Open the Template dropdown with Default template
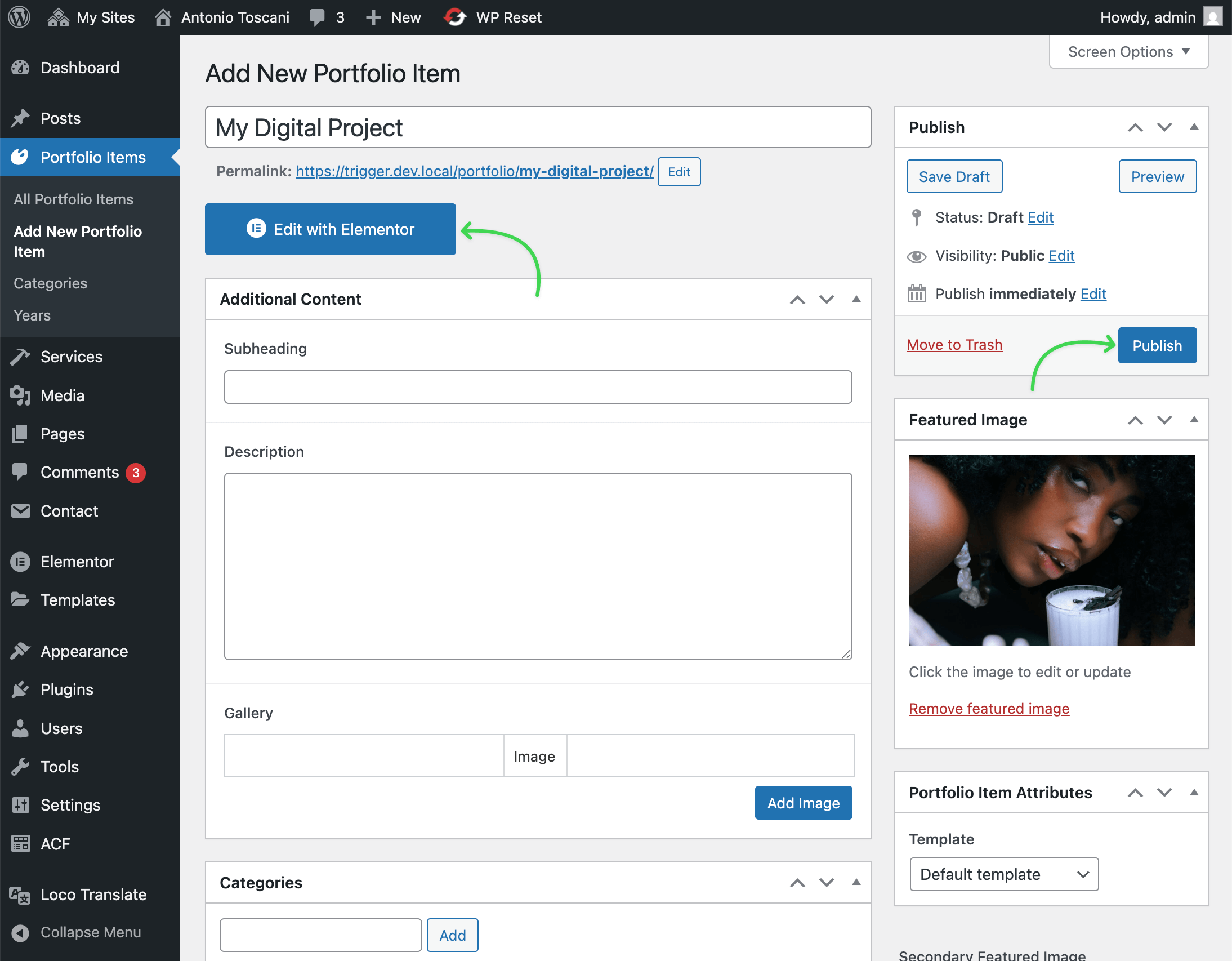1232x961 pixels. (x=1003, y=874)
